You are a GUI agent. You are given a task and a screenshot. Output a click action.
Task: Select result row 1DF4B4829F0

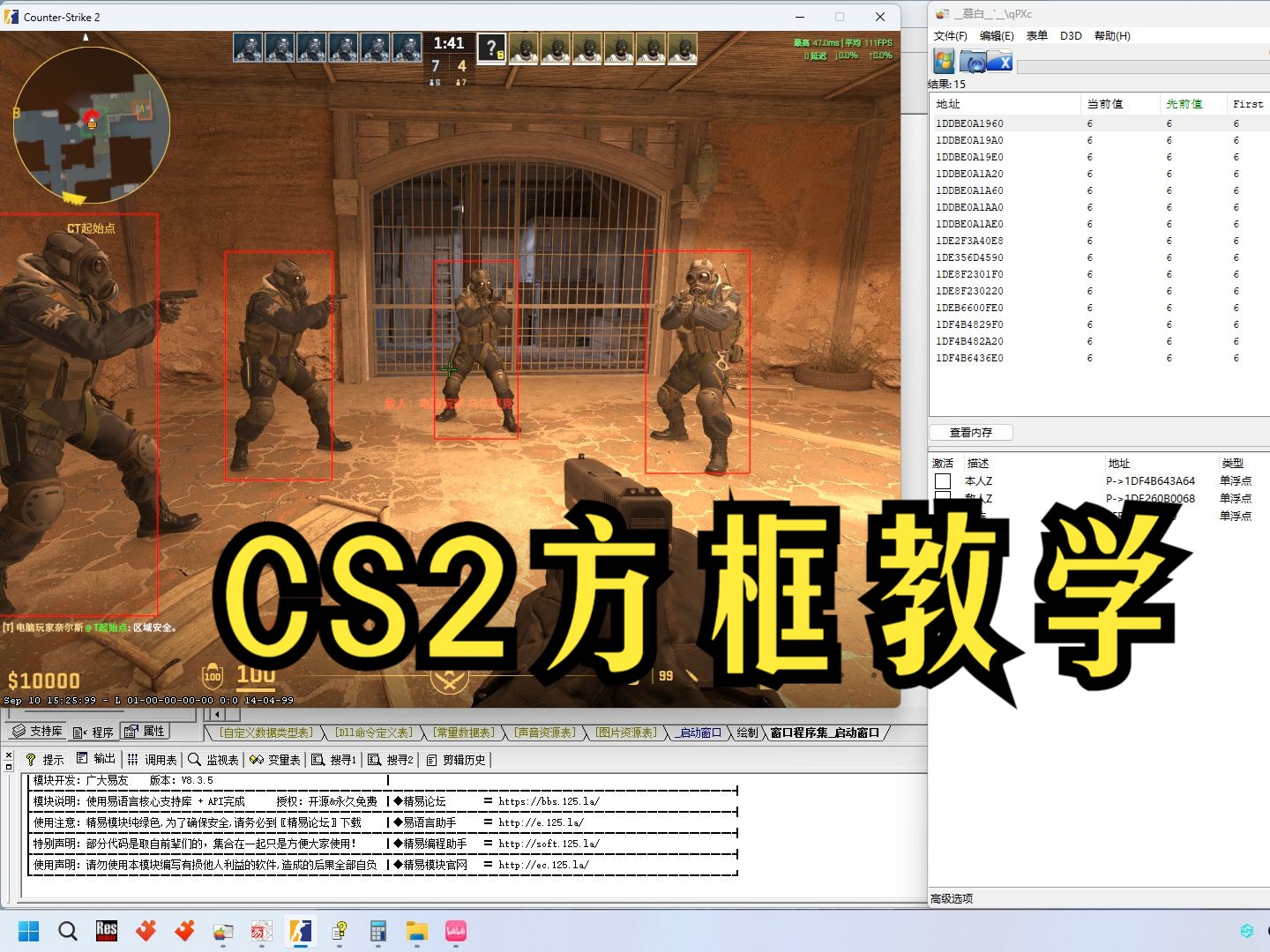click(x=1100, y=324)
